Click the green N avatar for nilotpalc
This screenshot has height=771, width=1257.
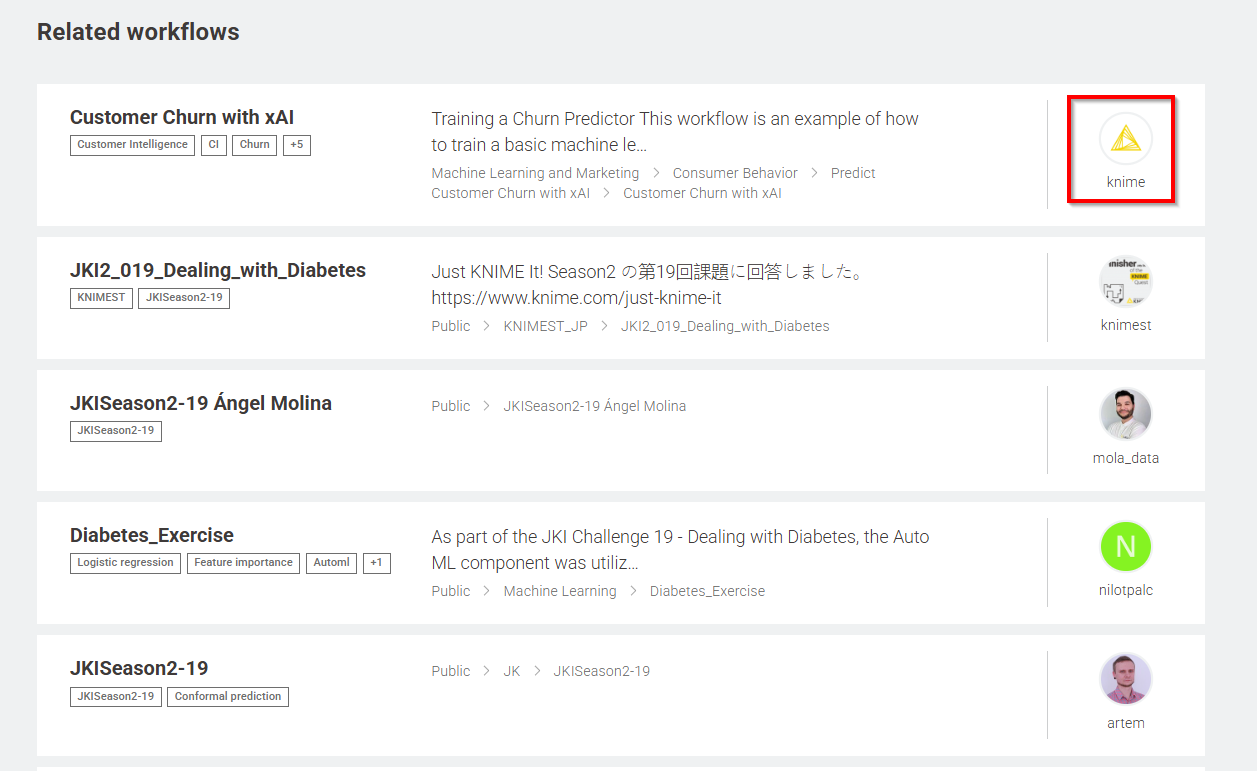(x=1125, y=547)
